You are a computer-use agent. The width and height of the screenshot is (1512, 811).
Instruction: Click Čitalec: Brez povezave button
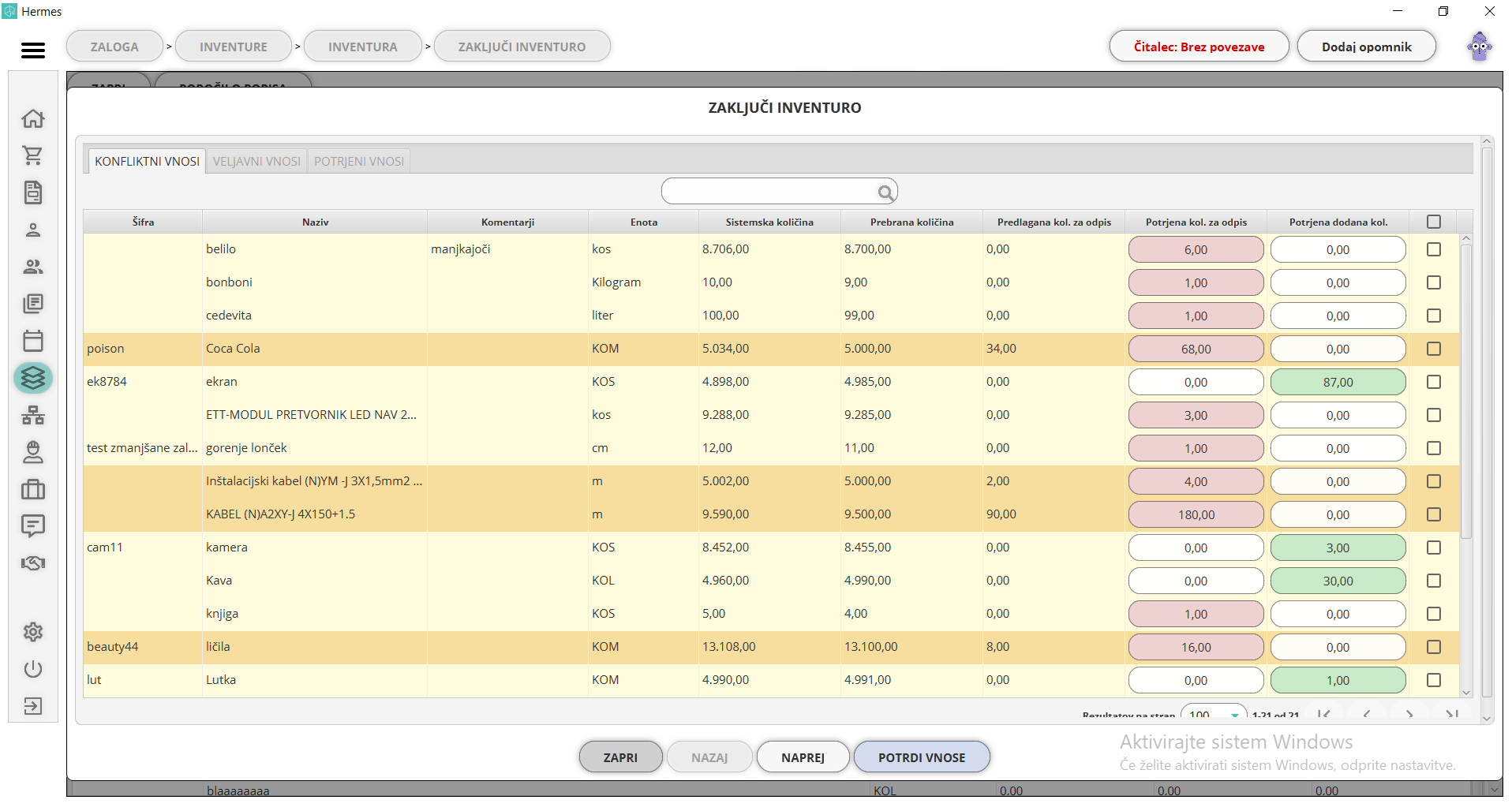(x=1199, y=47)
